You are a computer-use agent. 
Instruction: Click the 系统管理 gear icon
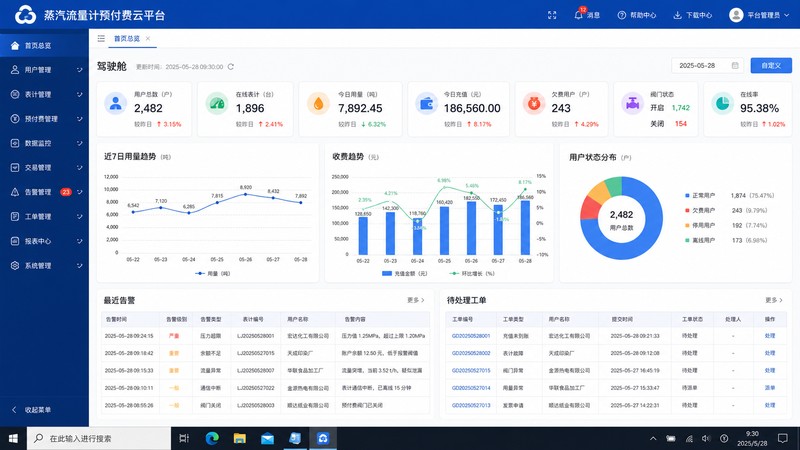tap(15, 265)
